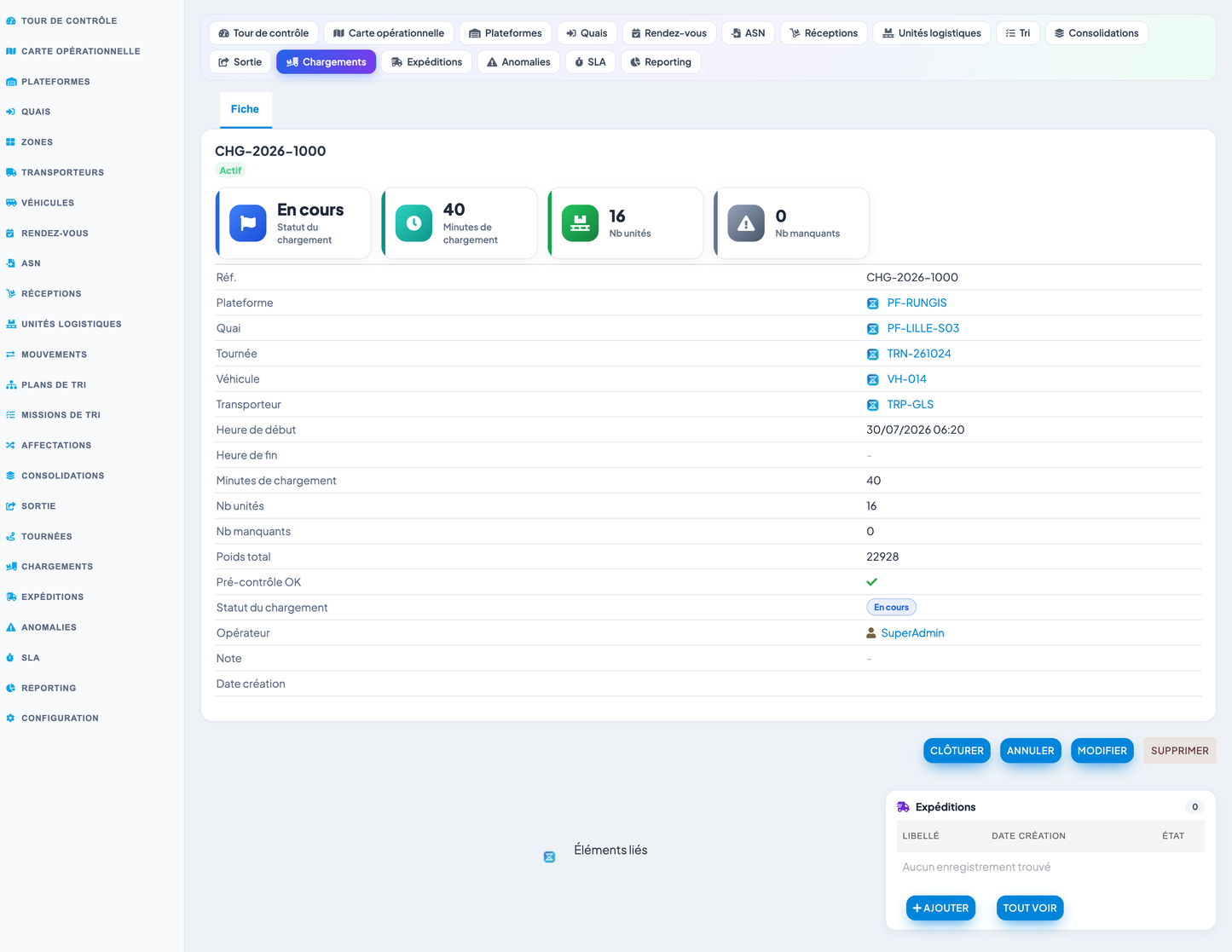Viewport: 1232px width, 952px height.
Task: Click the pallet icon in Nb unités card
Action: tap(580, 223)
